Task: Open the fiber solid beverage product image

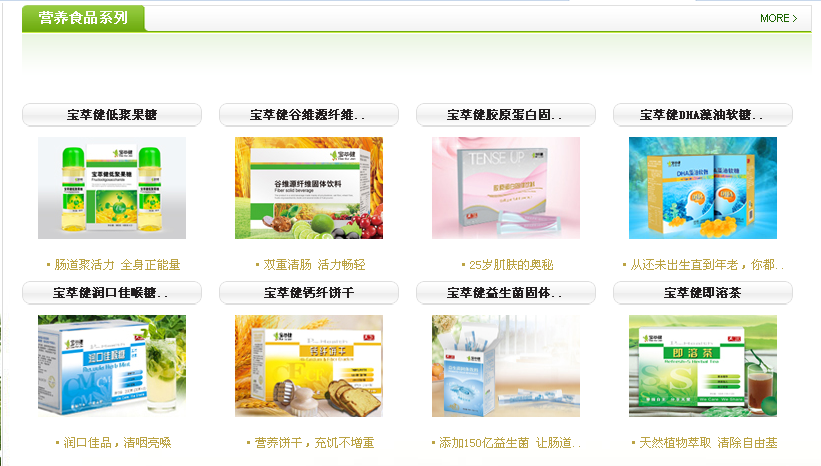Action: pyautogui.click(x=309, y=188)
